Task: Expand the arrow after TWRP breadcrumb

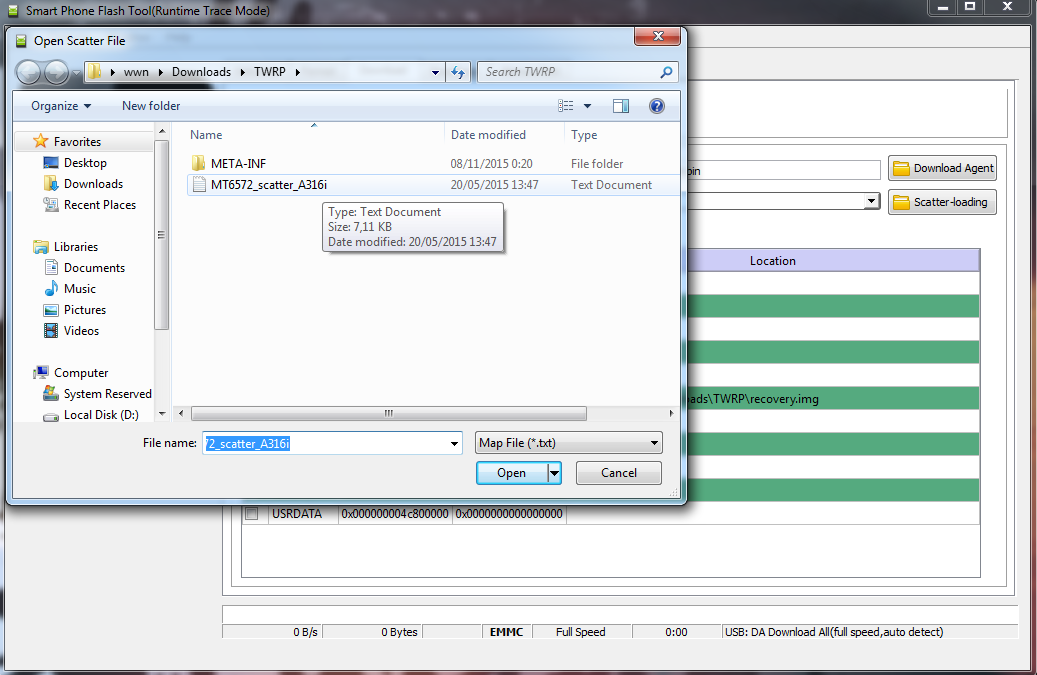Action: pyautogui.click(x=298, y=72)
